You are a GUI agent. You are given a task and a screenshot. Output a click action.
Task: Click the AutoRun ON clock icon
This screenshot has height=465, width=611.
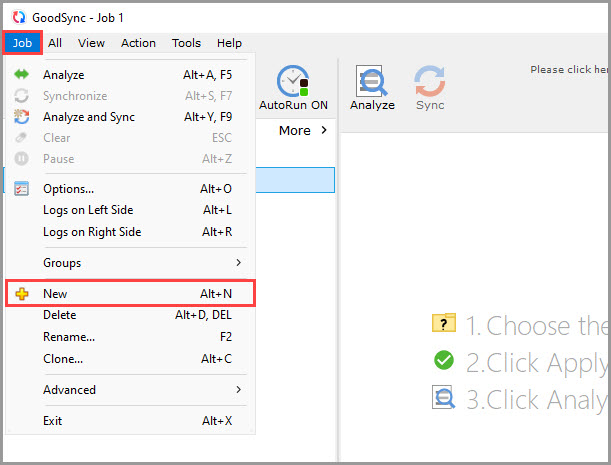coord(293,81)
